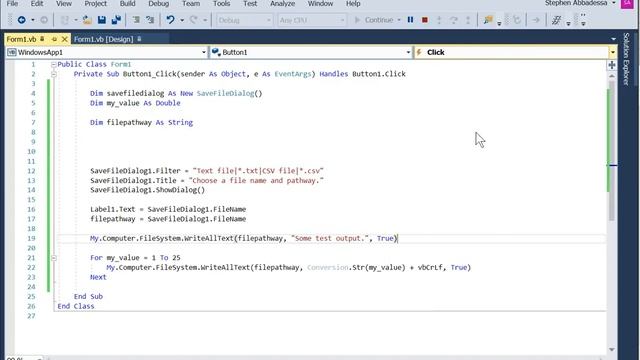Open the View menu

(x=64, y=4)
